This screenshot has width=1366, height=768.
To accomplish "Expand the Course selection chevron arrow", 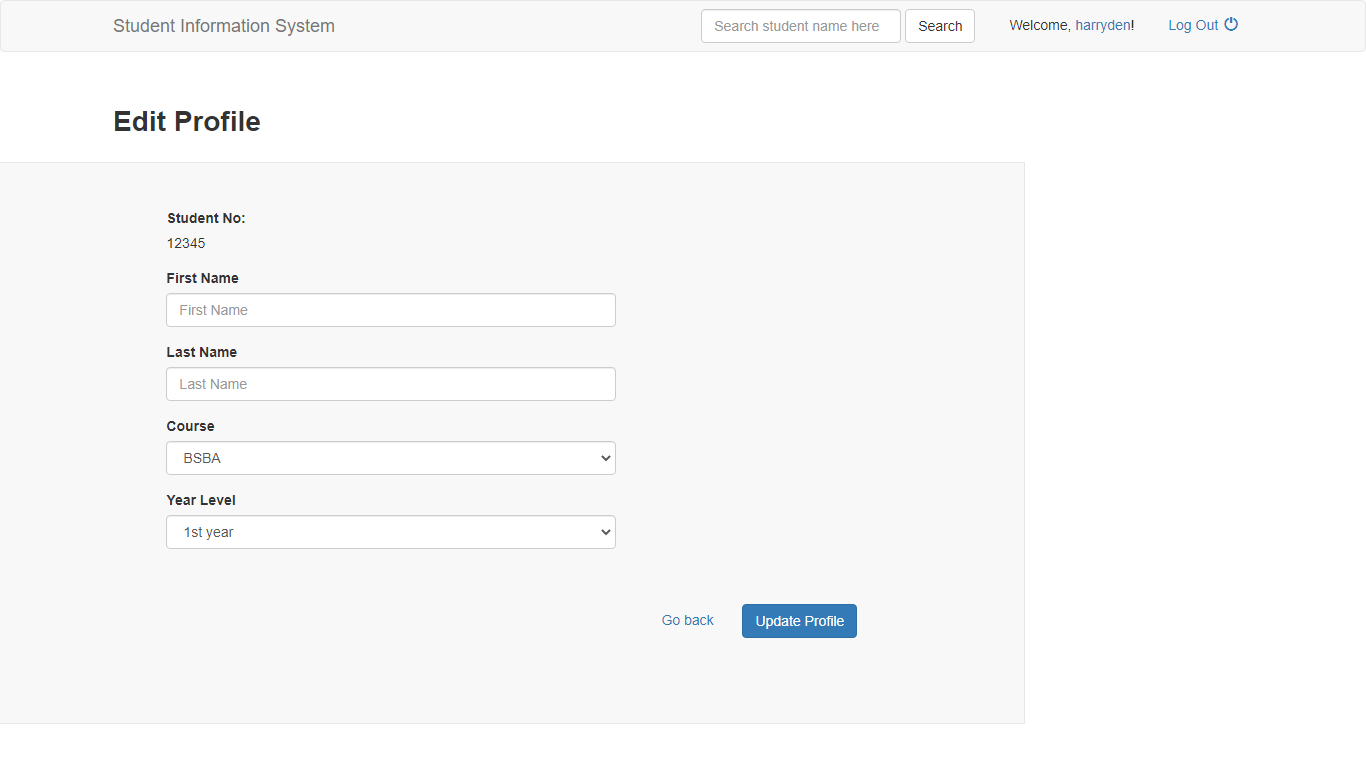I will [605, 457].
